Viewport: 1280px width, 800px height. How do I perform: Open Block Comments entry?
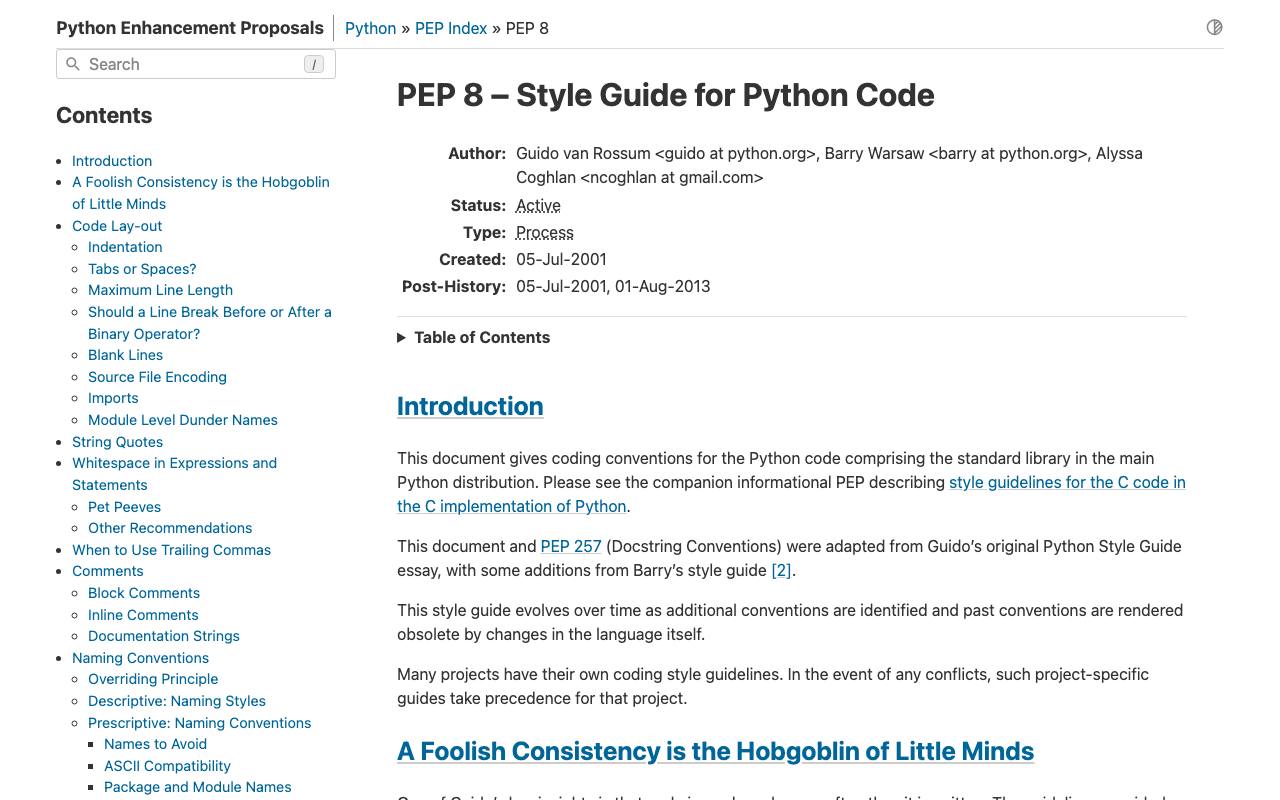click(x=144, y=593)
